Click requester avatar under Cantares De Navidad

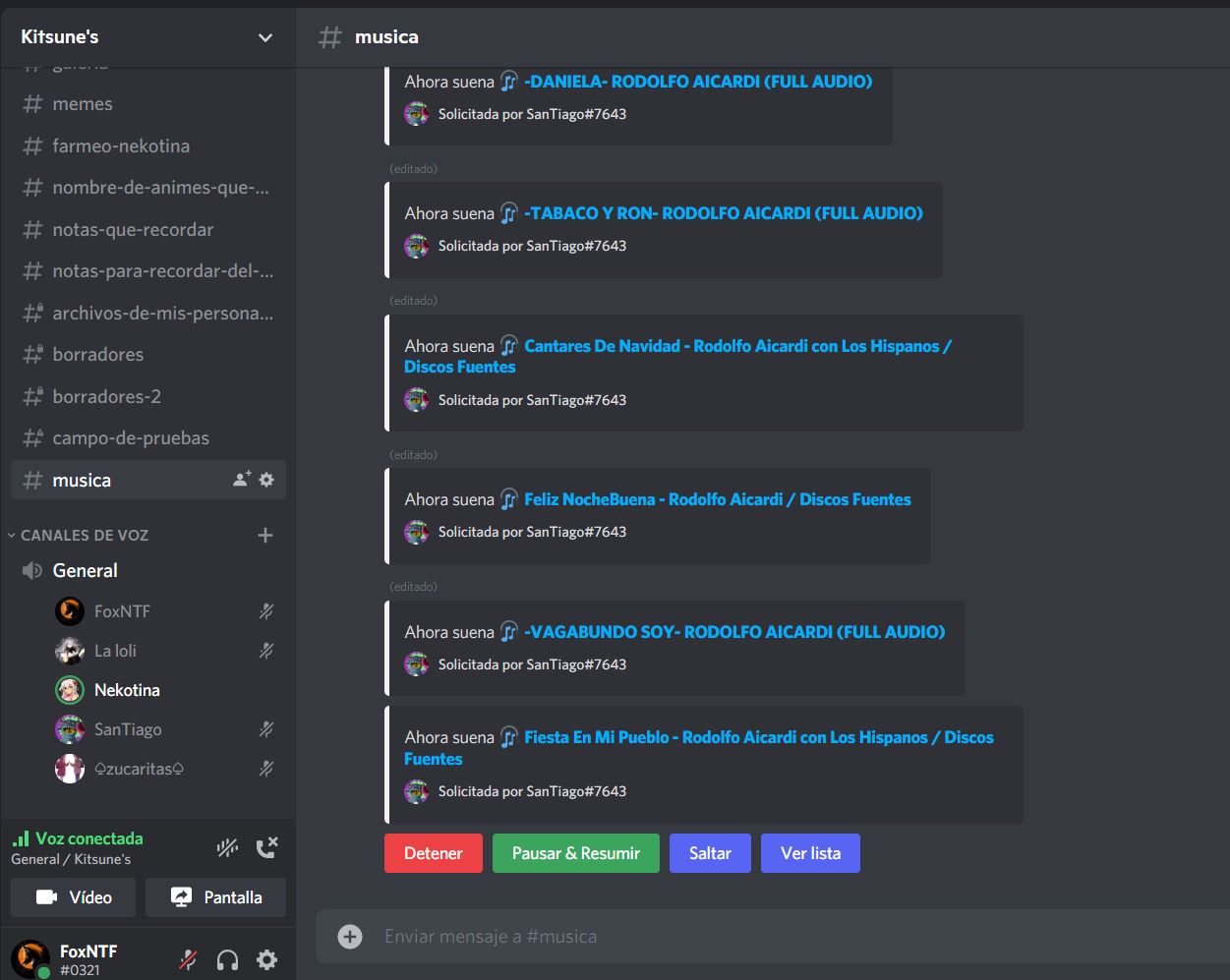click(x=417, y=400)
